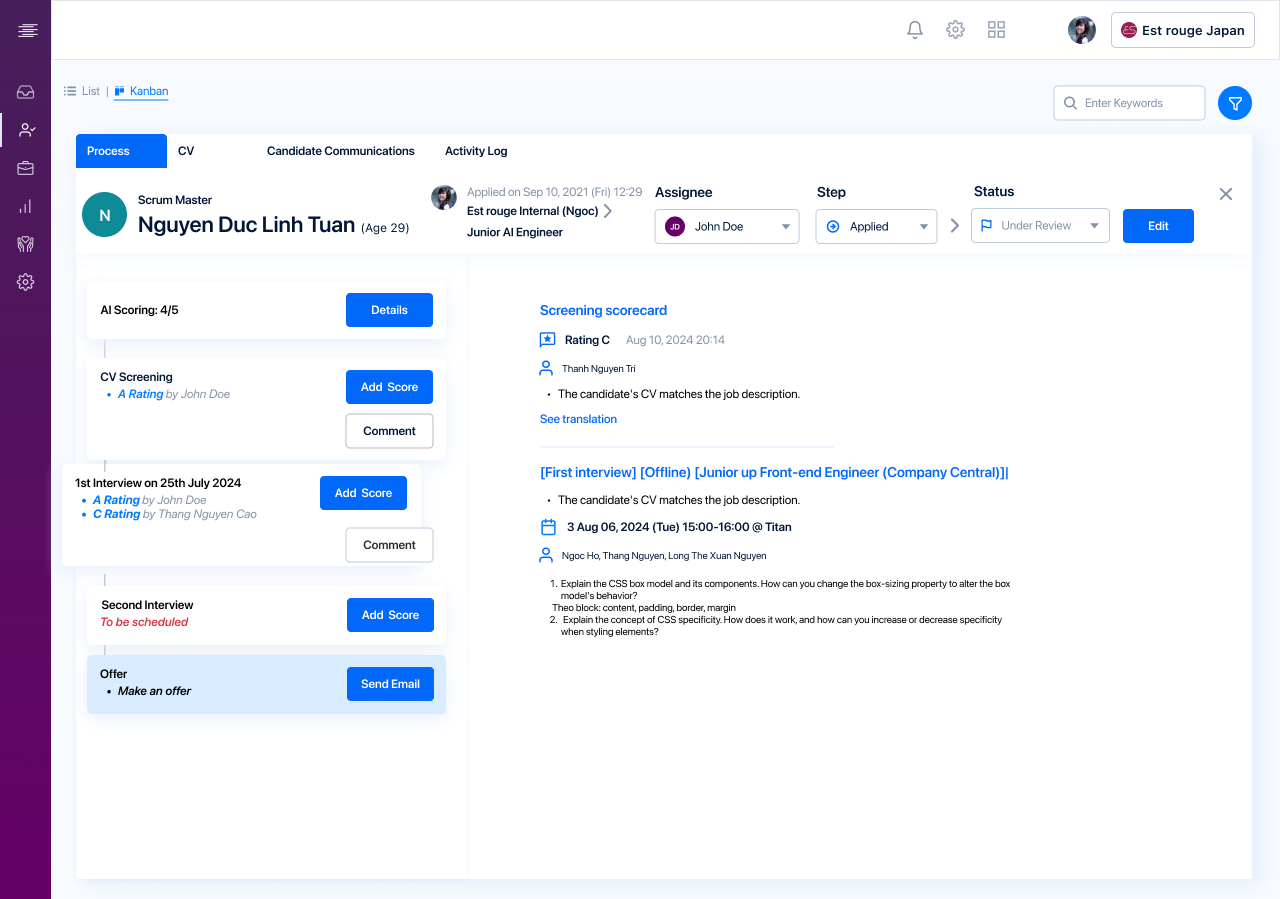The height and width of the screenshot is (899, 1280).
Task: Open First interview Front-end Engineer link
Action: point(774,472)
